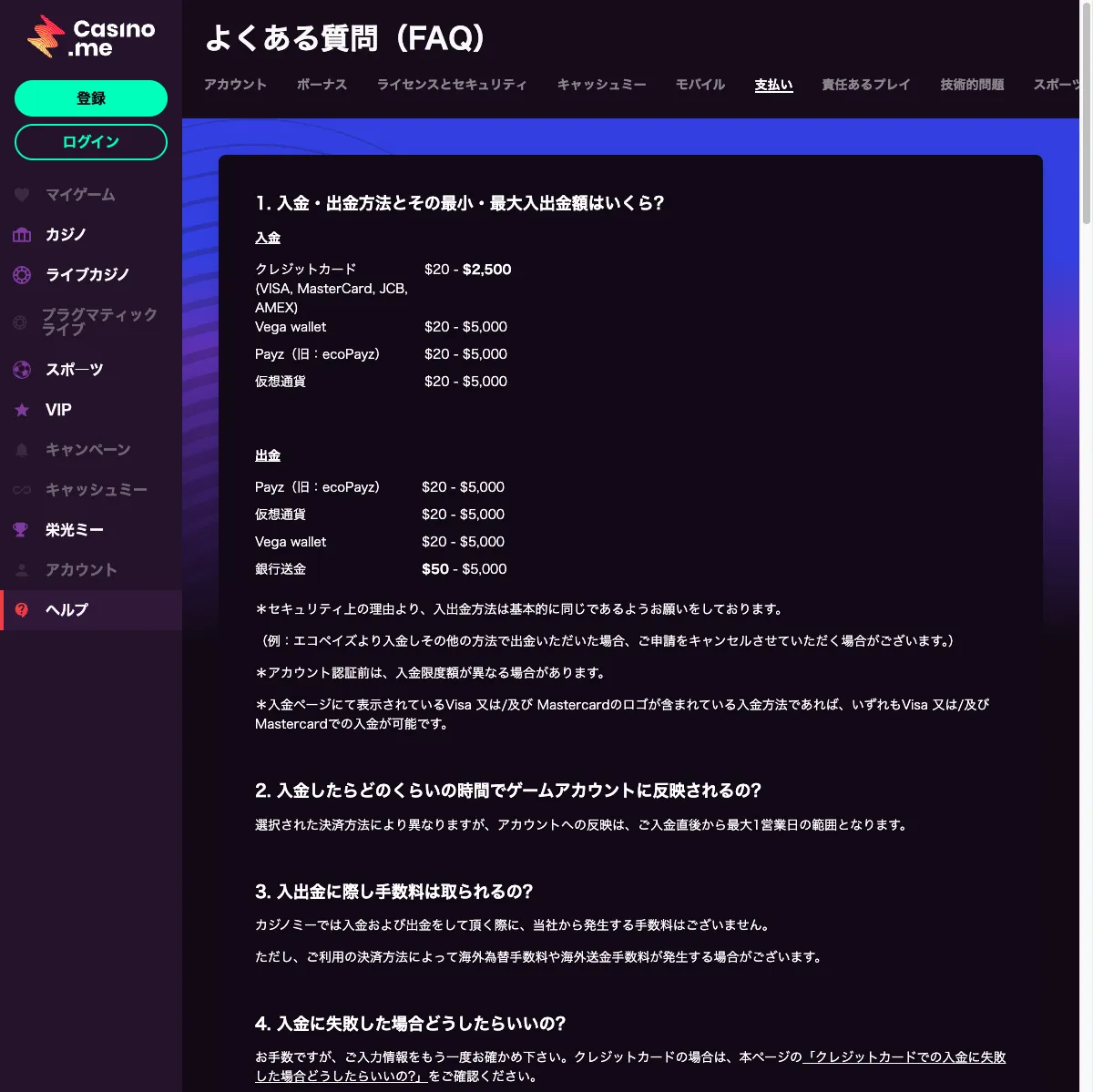The width and height of the screenshot is (1093, 1092).
Task: Switch to the アカウント FAQ tab
Action: [235, 85]
